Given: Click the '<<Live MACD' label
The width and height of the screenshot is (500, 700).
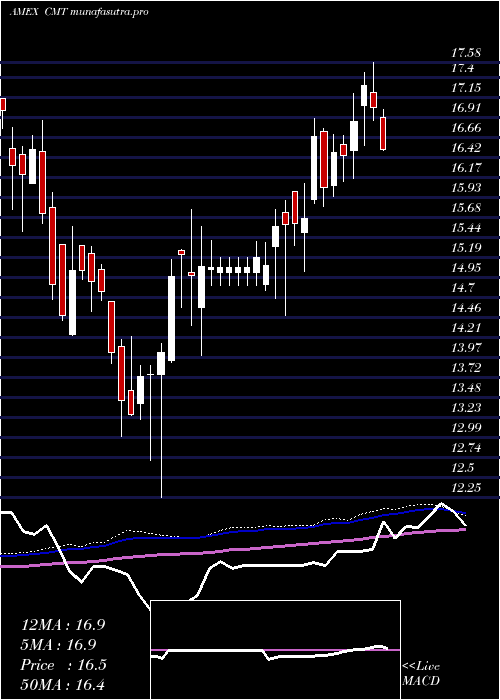Looking at the screenshot, I should coord(421,674).
